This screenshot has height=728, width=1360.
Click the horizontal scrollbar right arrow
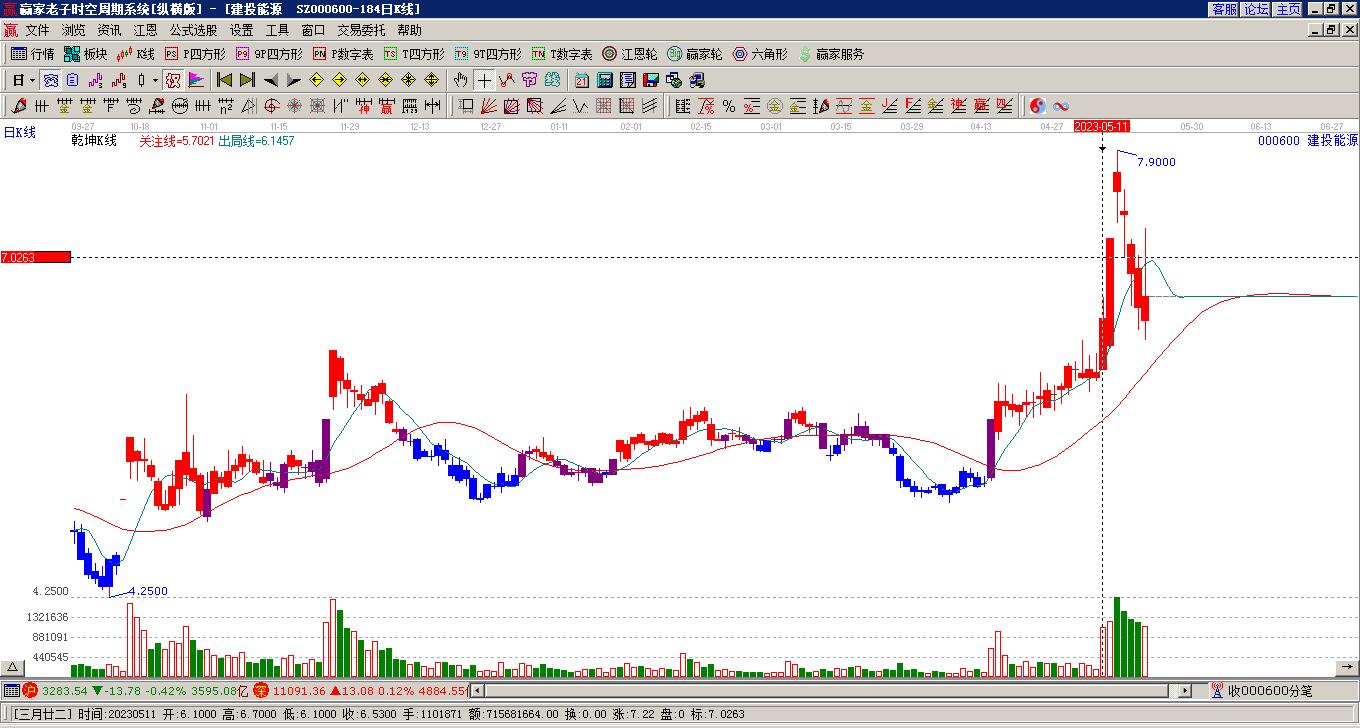1185,690
